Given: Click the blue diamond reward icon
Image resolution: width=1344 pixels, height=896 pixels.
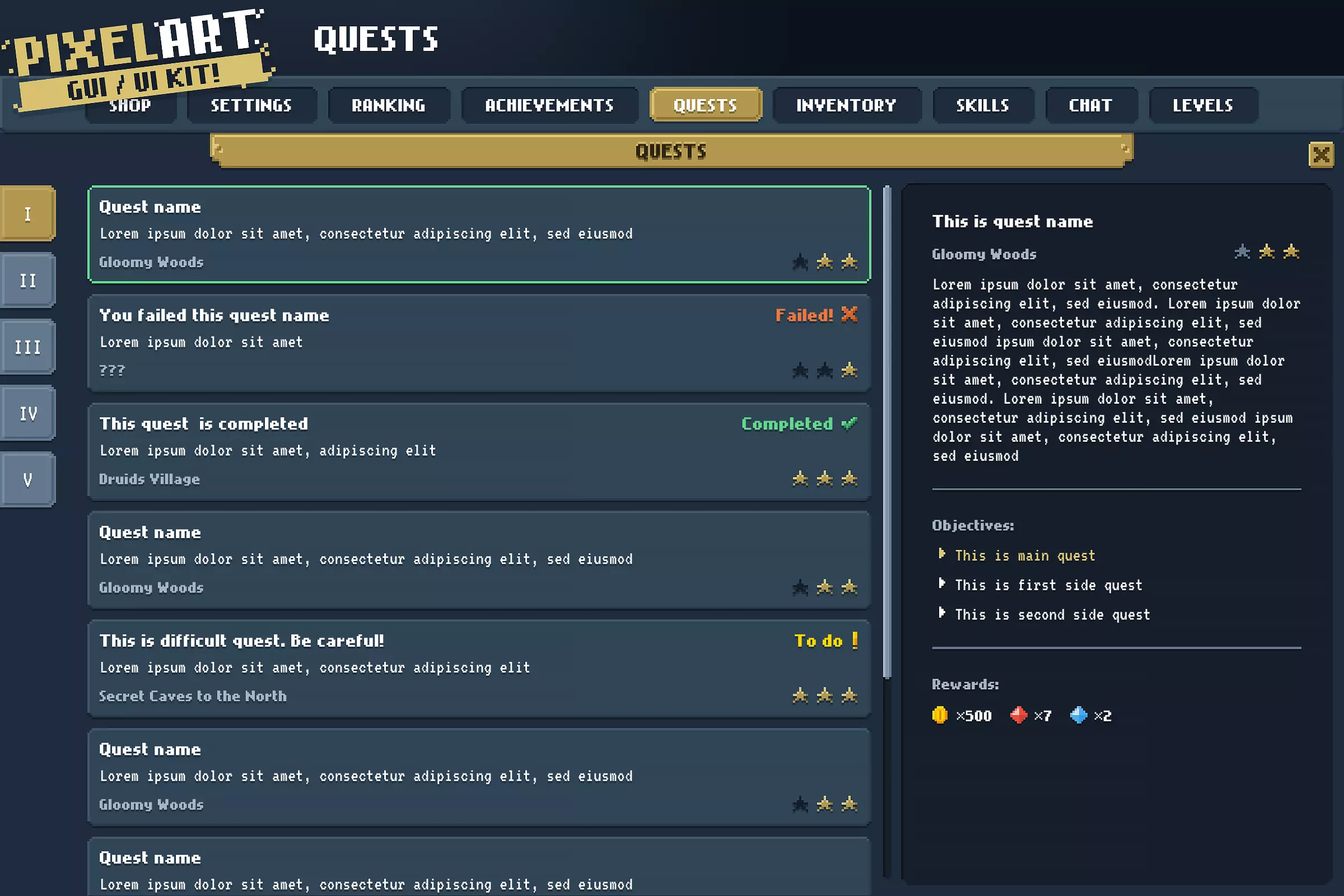Looking at the screenshot, I should pos(1079,715).
